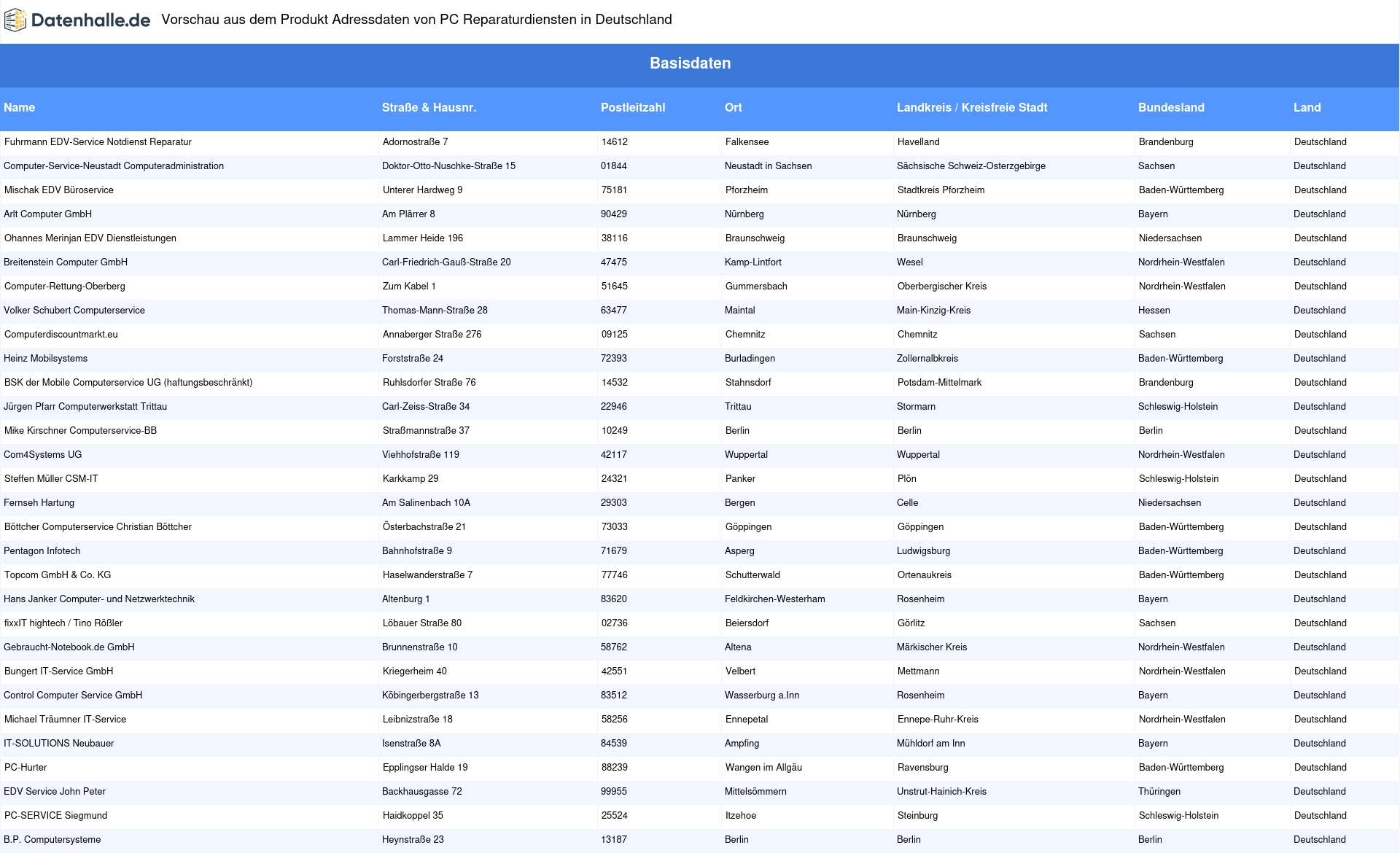1400x853 pixels.
Task: Click Hans Janker Computer- und Netzwerktechnik
Action: coord(99,599)
